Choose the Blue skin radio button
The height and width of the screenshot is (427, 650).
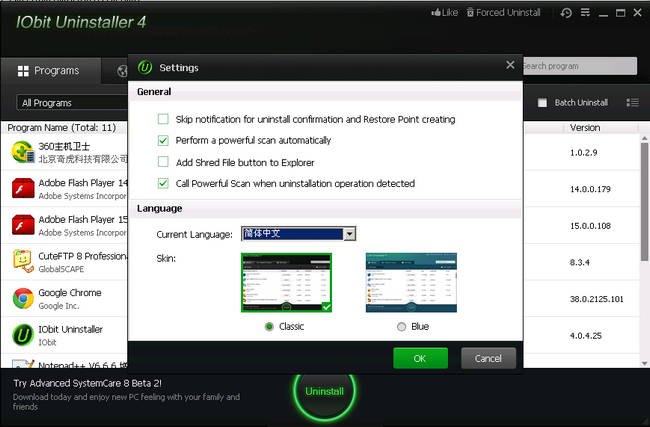(402, 326)
